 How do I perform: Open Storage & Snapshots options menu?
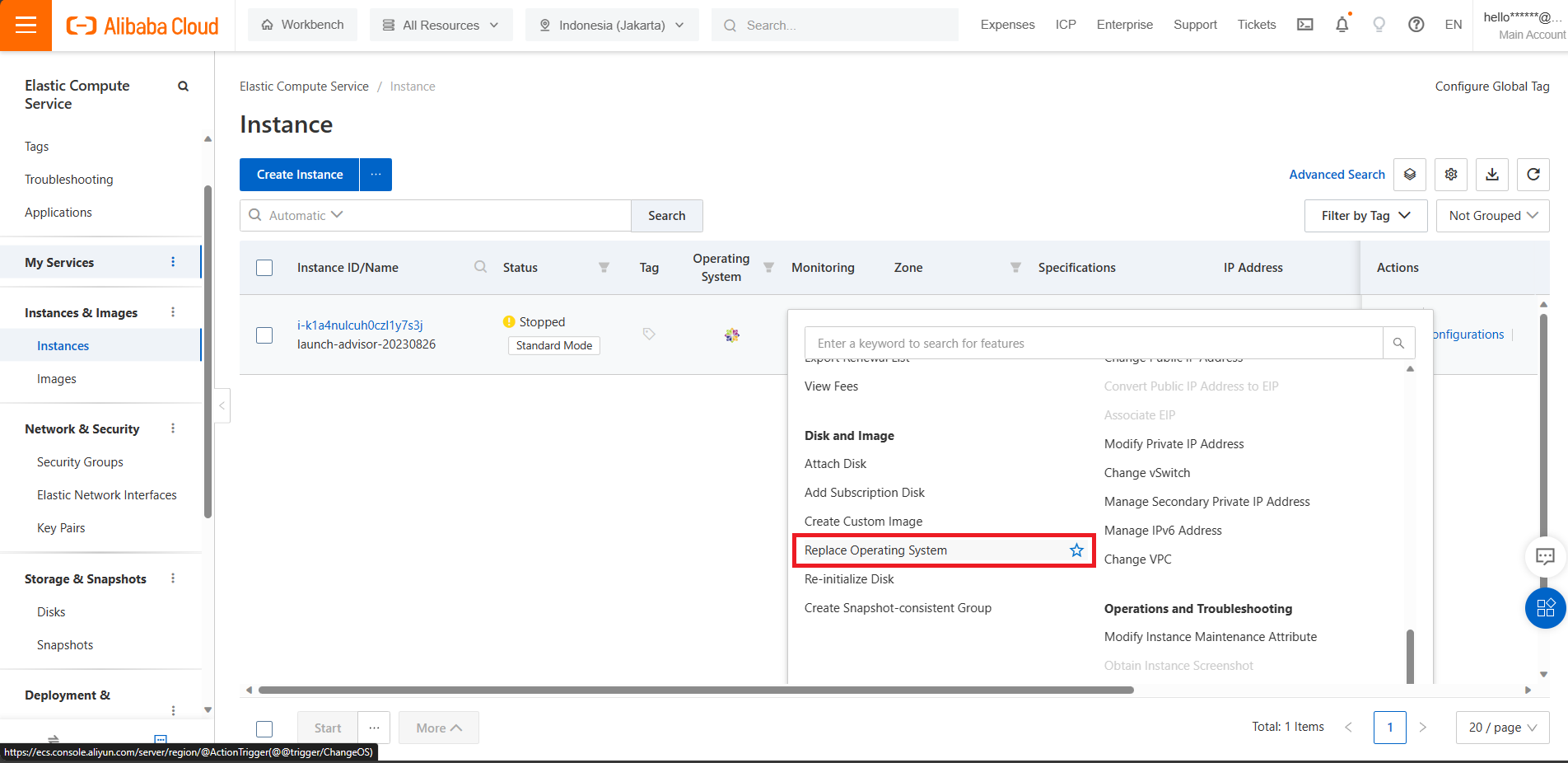coord(173,578)
